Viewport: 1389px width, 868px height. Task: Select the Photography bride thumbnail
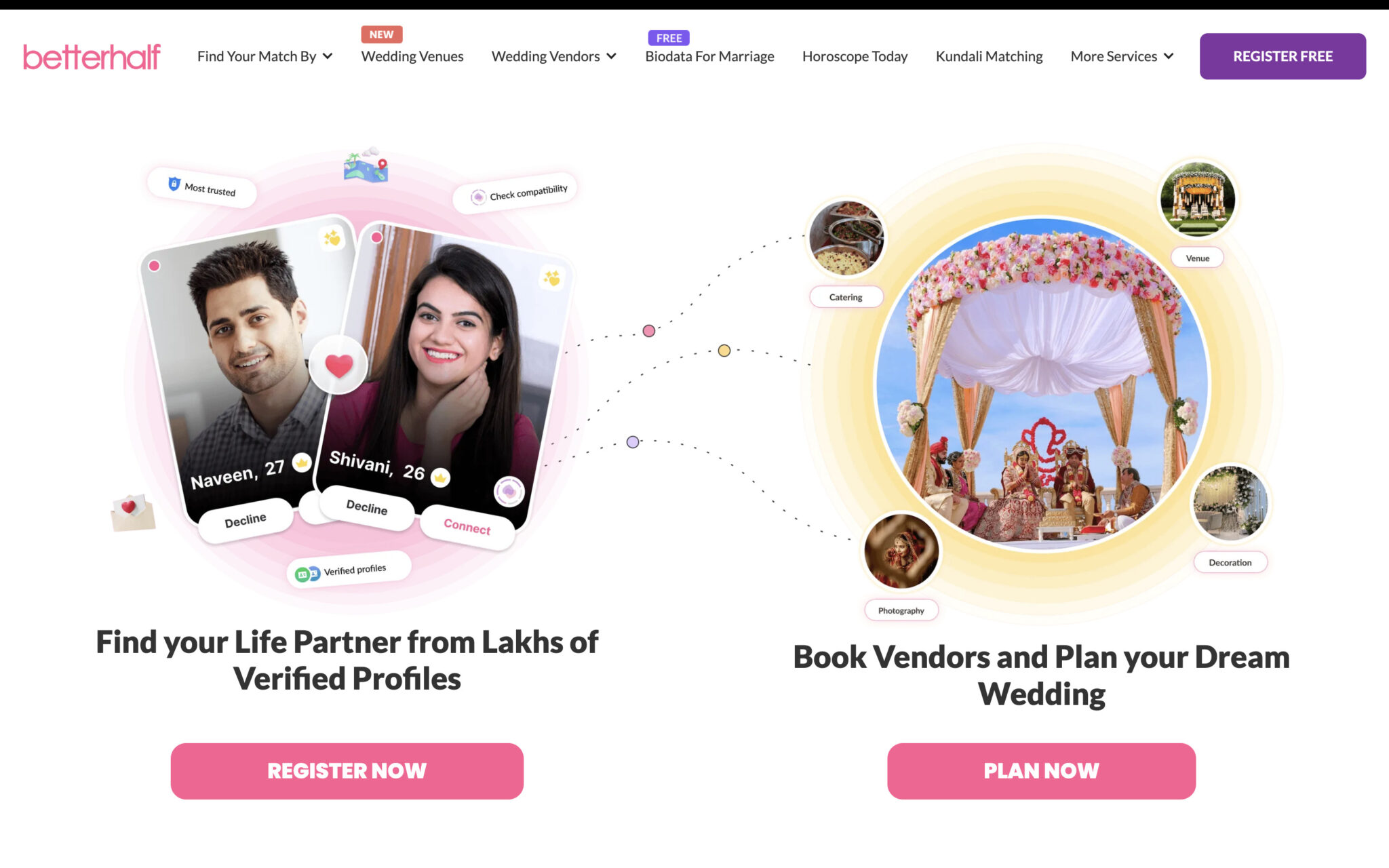901,551
